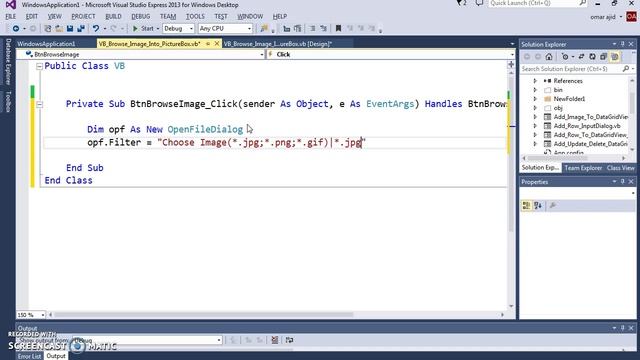Open the VIEW menu

pos(54,16)
